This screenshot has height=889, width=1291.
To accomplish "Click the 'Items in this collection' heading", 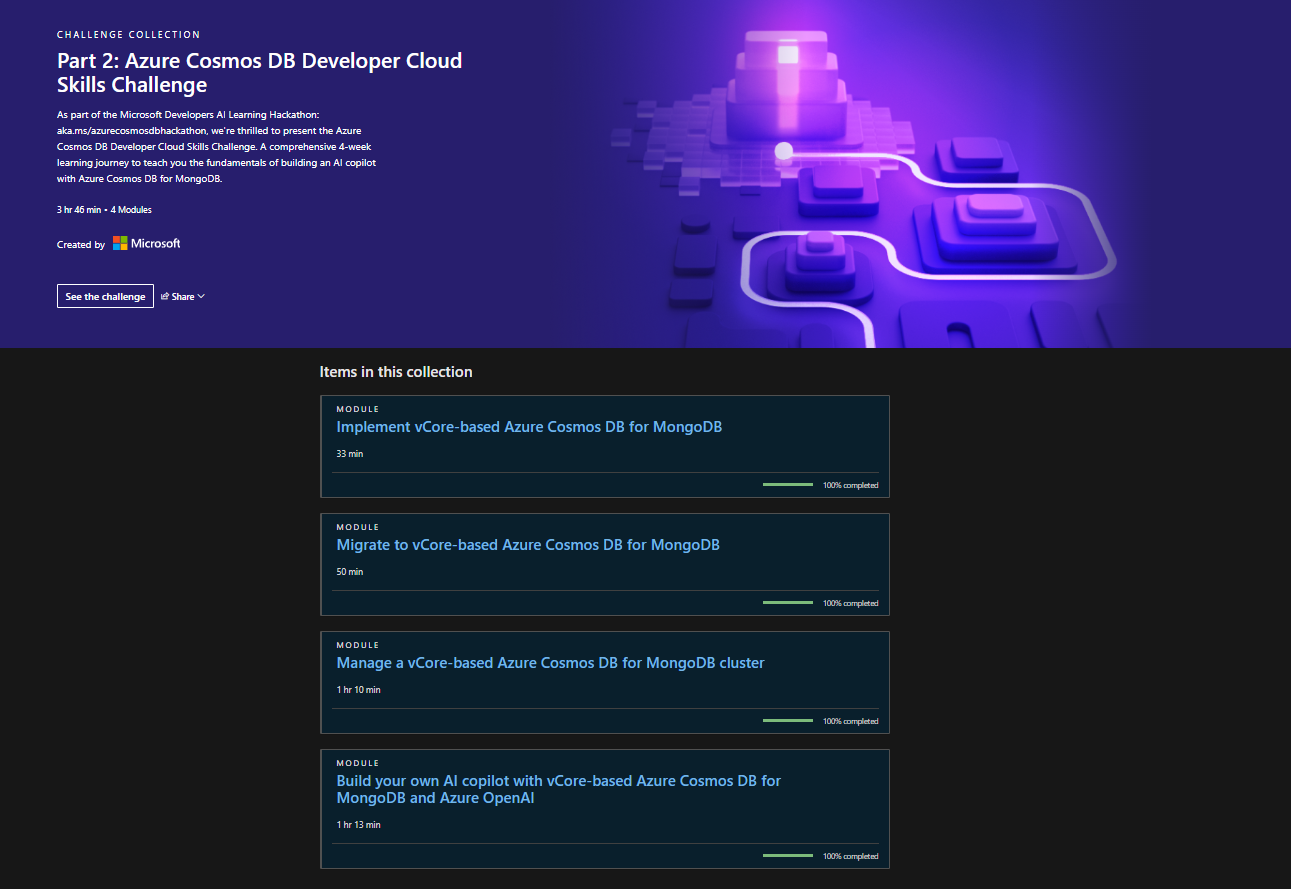I will [396, 372].
